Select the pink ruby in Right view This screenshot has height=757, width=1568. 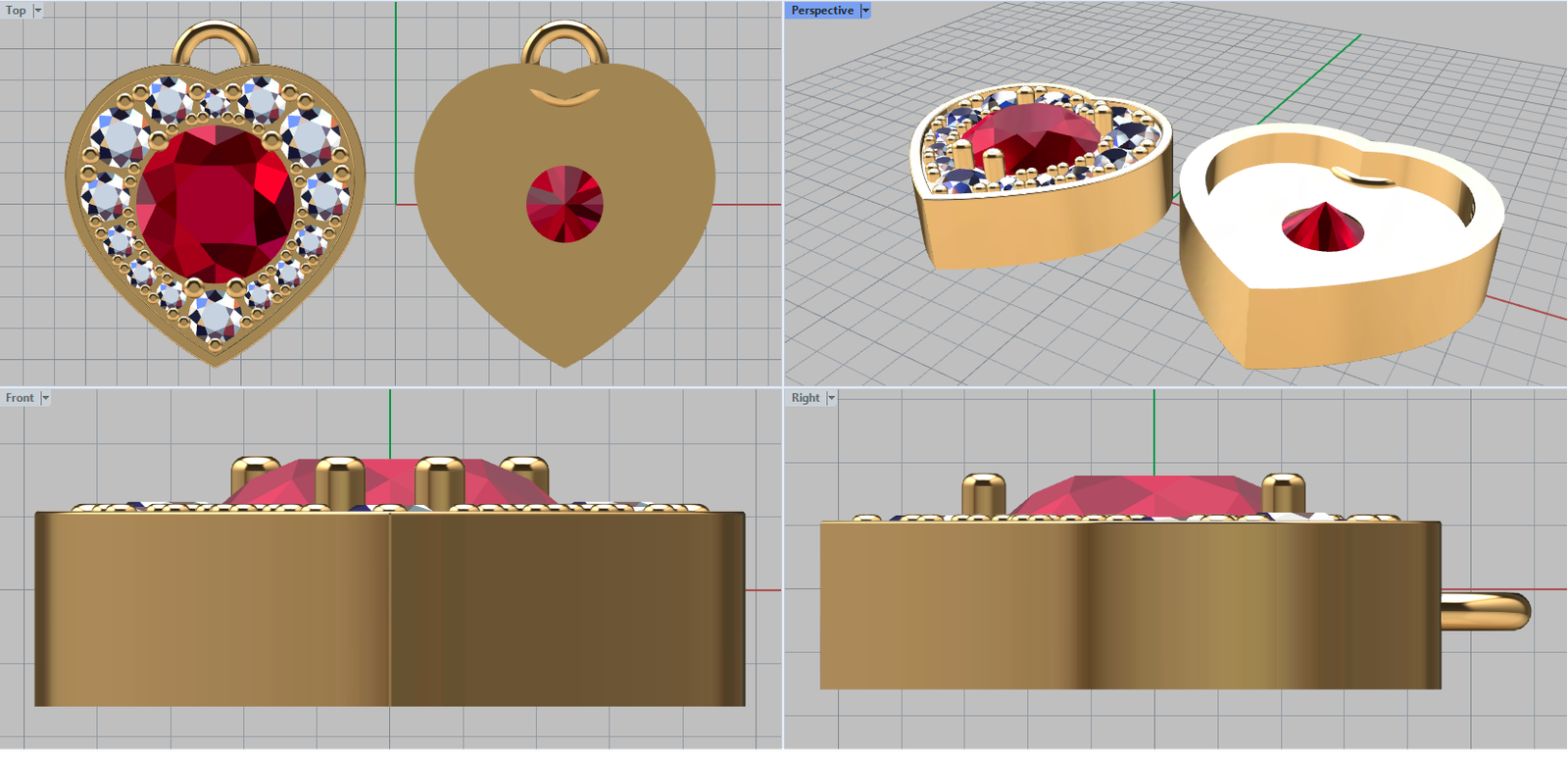coord(1137,495)
